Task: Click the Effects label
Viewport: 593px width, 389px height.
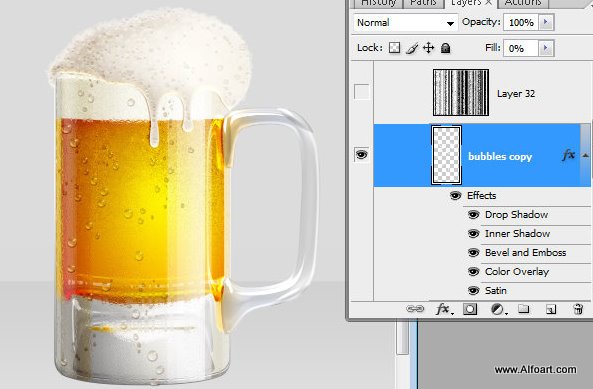Action: tap(481, 195)
